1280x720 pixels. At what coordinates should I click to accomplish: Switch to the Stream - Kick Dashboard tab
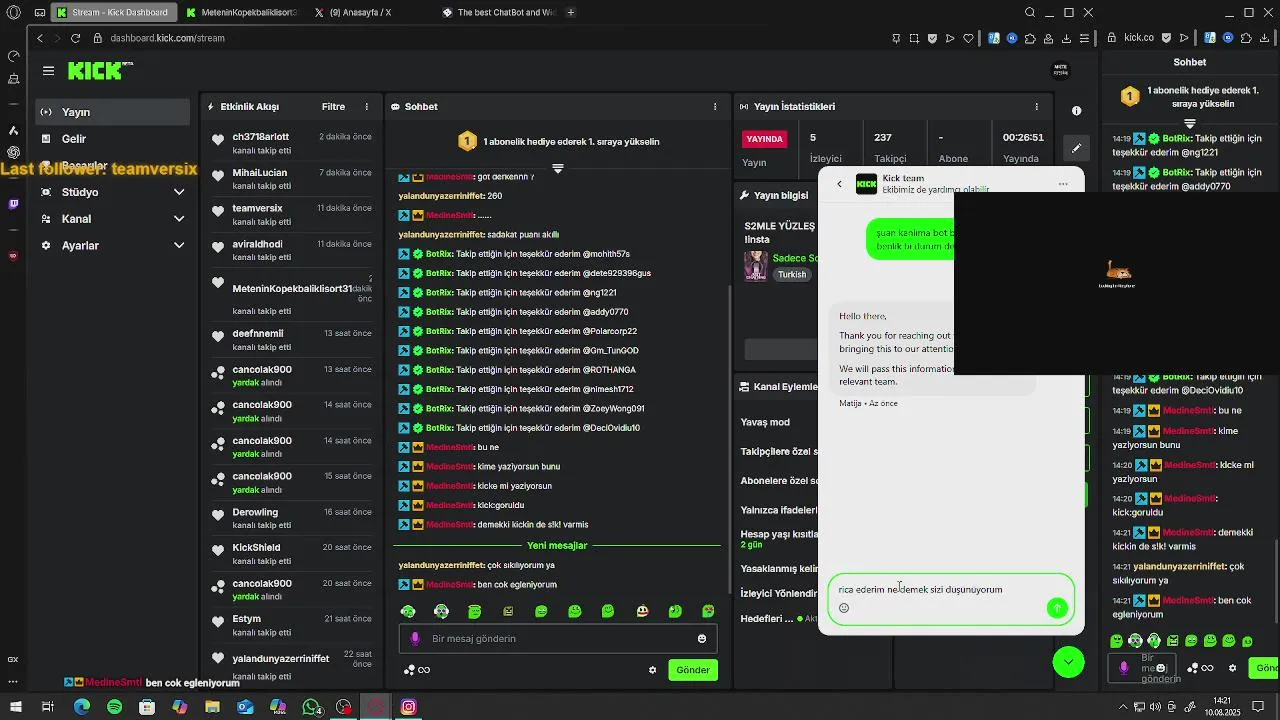click(x=113, y=13)
